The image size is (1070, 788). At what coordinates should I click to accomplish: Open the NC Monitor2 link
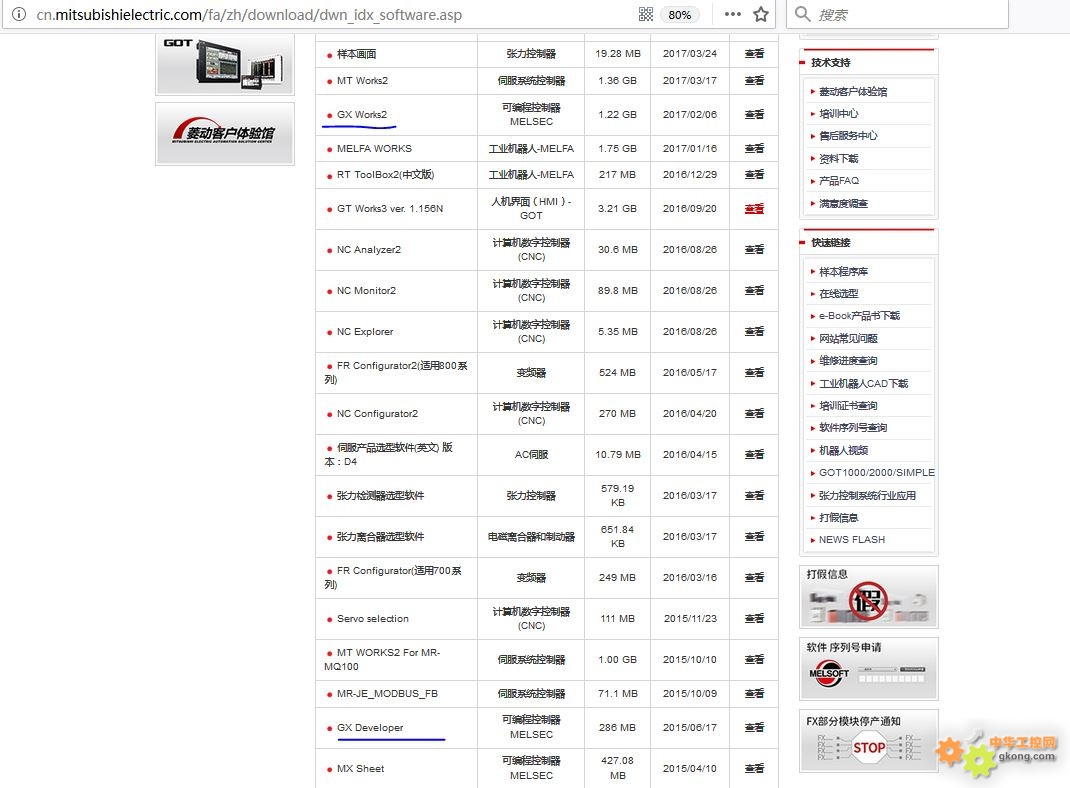366,291
